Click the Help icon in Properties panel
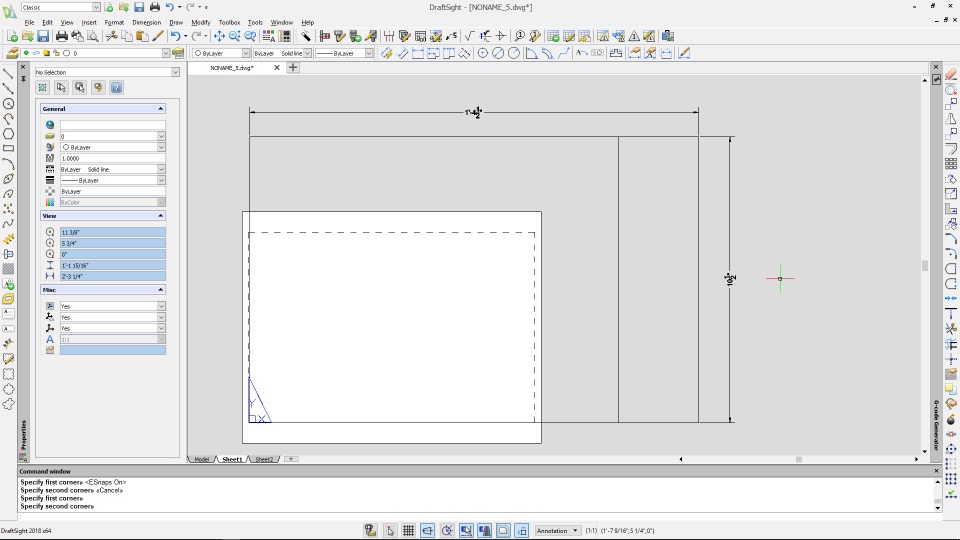 pyautogui.click(x=116, y=88)
